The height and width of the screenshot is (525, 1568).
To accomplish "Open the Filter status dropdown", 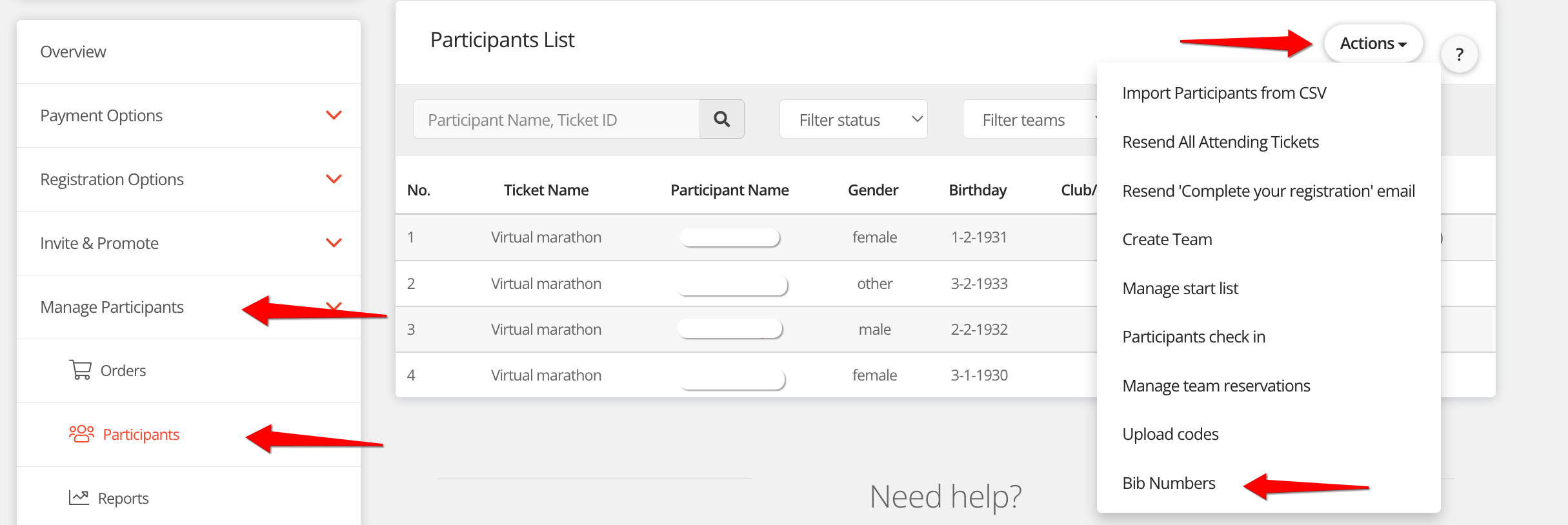I will (x=852, y=119).
